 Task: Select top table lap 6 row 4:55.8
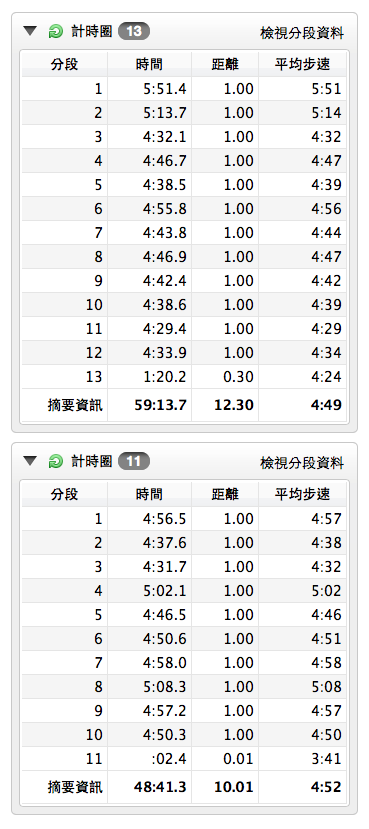coord(184,209)
